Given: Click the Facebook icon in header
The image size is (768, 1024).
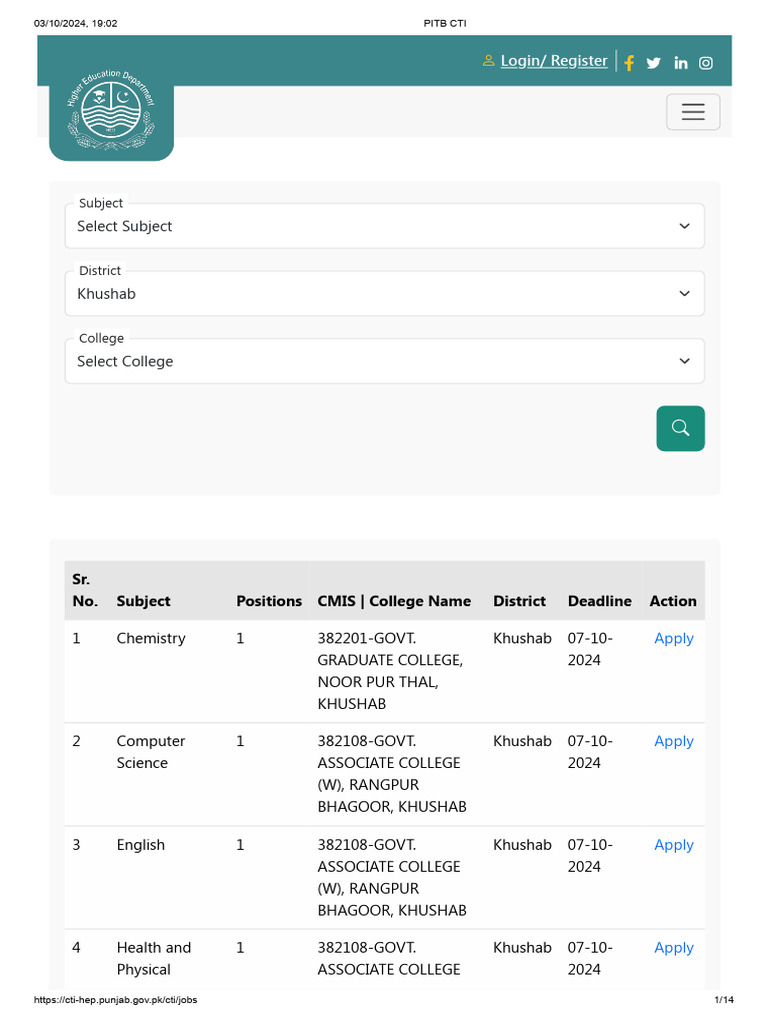Looking at the screenshot, I should 629,63.
